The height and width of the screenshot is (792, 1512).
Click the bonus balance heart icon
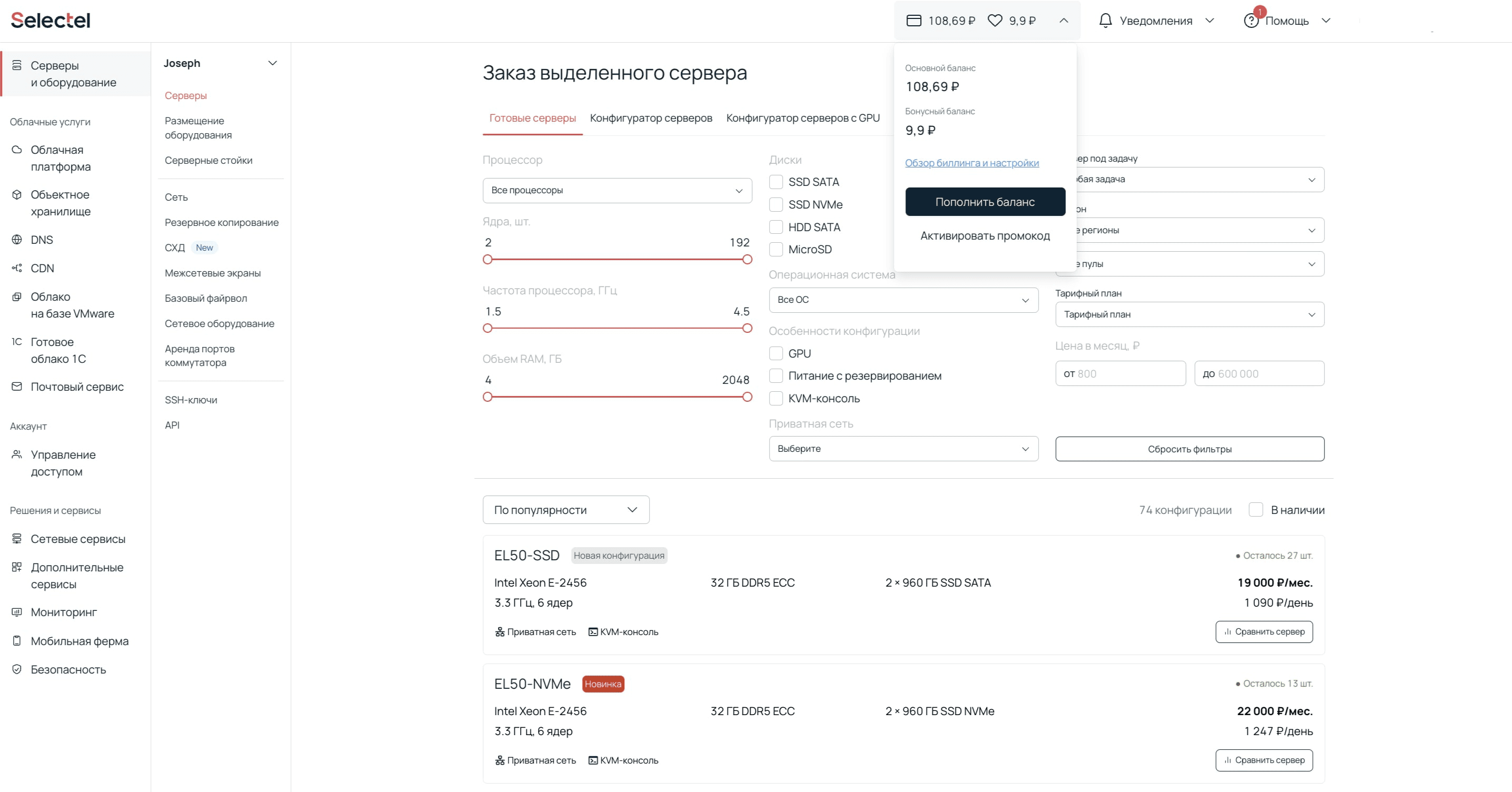[995, 21]
